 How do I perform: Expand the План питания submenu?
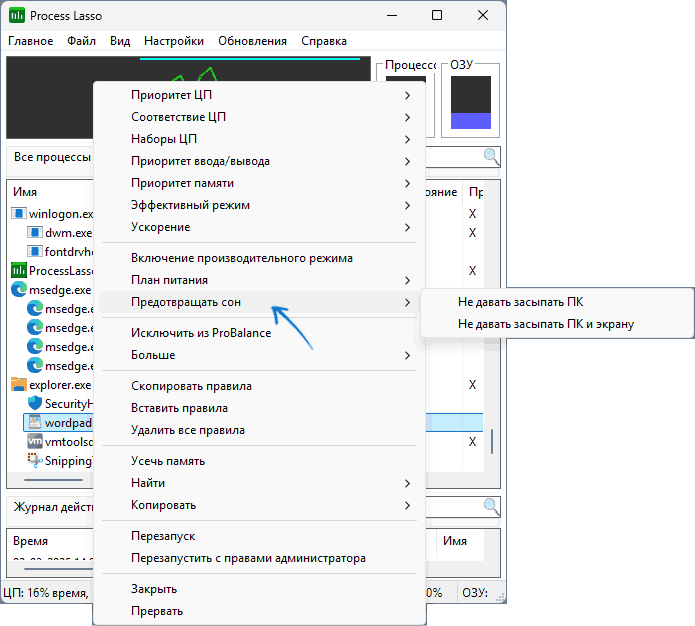259,280
